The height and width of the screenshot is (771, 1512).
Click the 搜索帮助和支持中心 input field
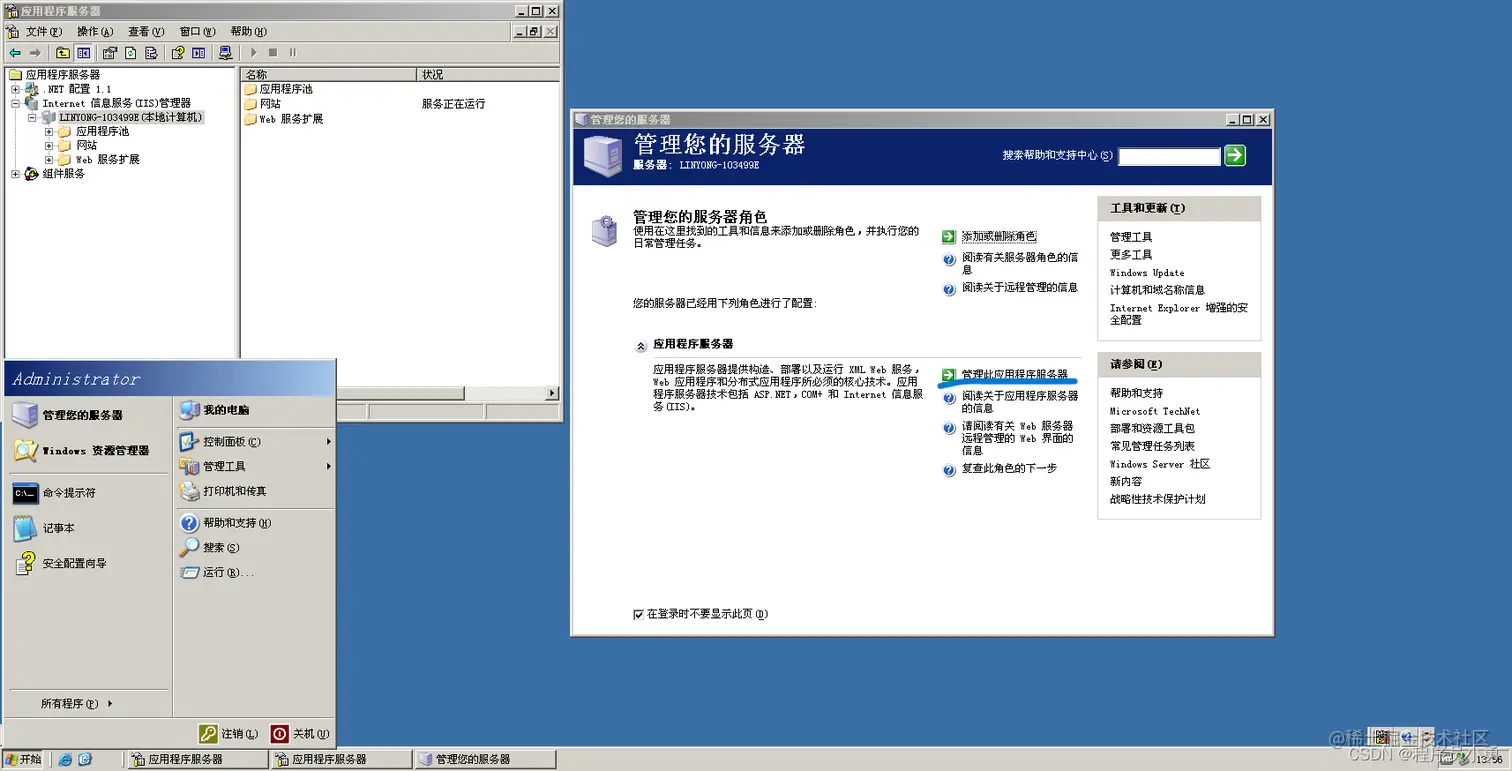coord(1169,156)
